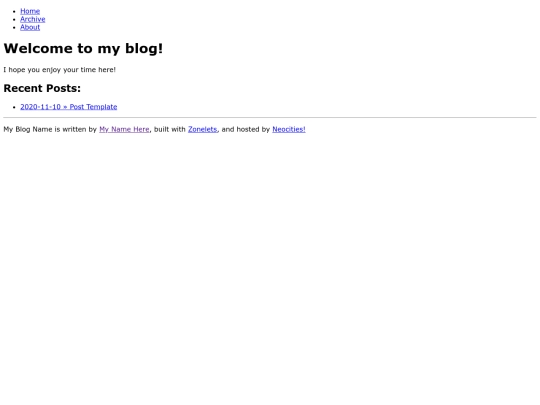The image size is (540, 405).
Task: Click the bullet beside the About link
Action: coord(14,28)
